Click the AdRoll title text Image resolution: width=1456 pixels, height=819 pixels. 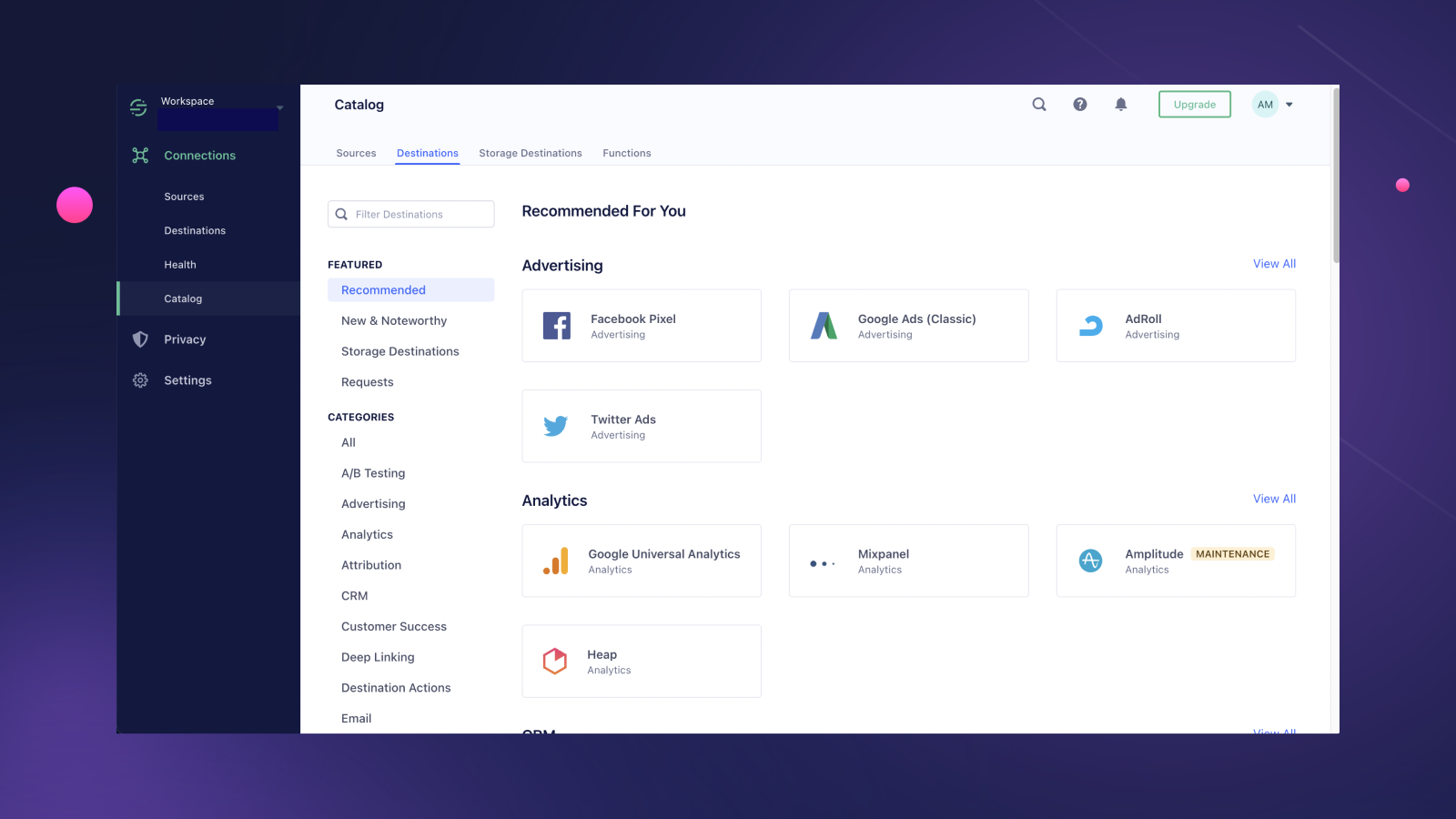click(1144, 319)
